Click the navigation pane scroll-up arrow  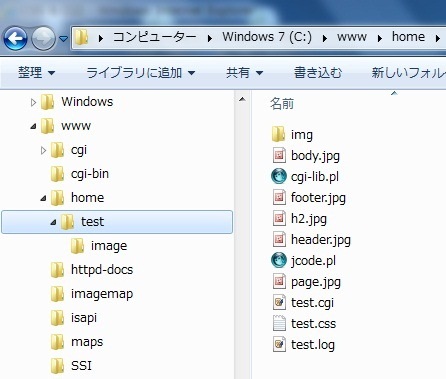(242, 99)
